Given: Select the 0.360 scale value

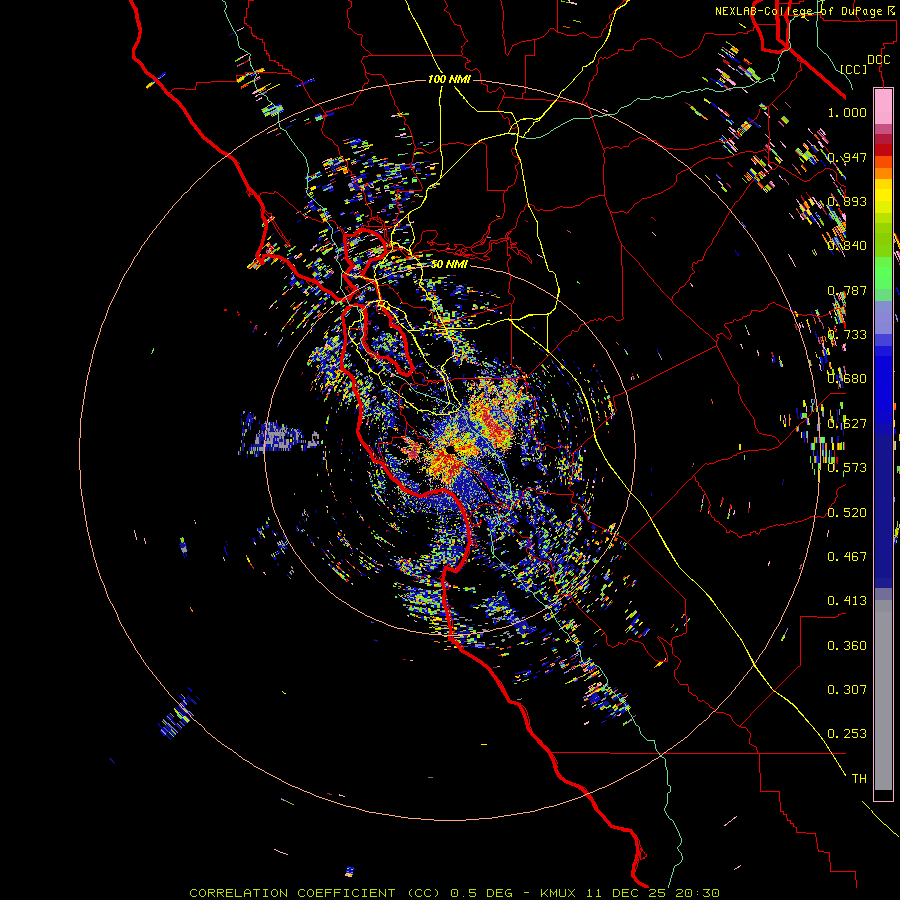Looking at the screenshot, I should click(x=847, y=646).
